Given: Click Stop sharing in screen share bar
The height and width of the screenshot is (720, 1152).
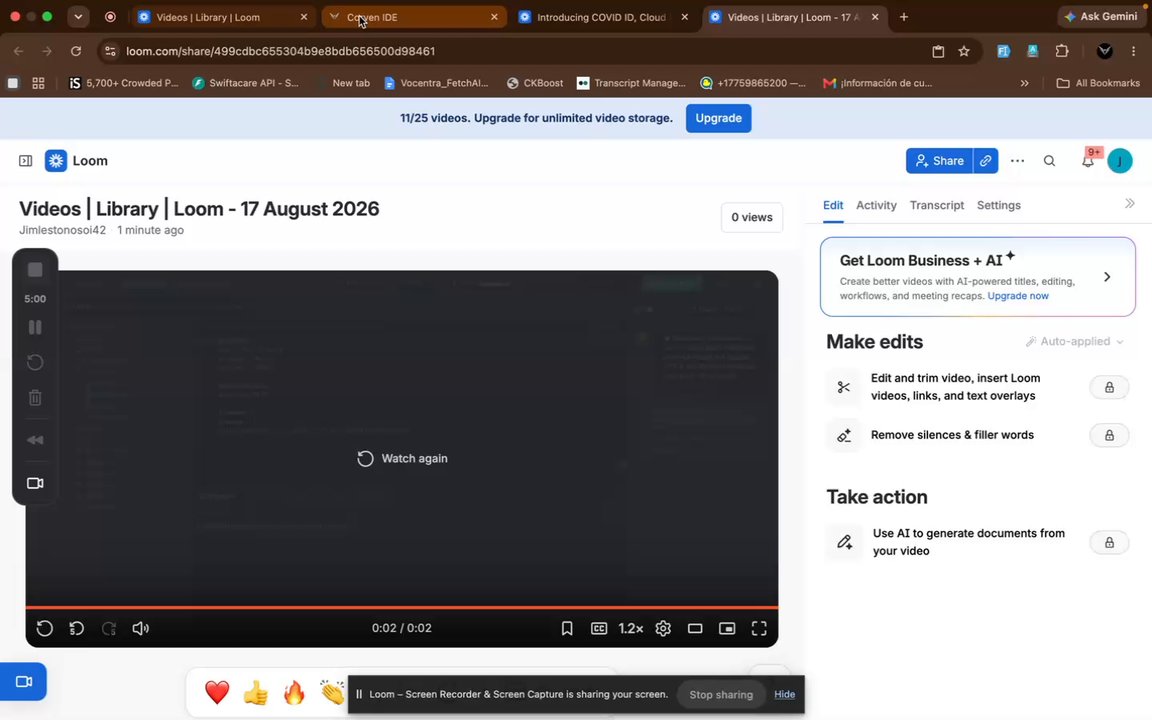Looking at the screenshot, I should (x=721, y=694).
